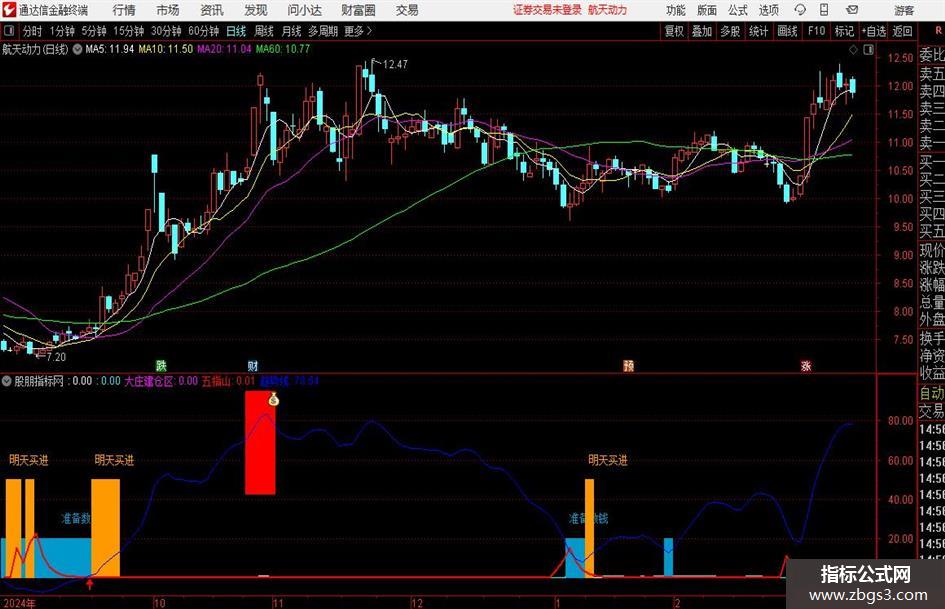Click the 统计 statistics button
Viewport: 945px width, 609px height.
click(x=758, y=31)
